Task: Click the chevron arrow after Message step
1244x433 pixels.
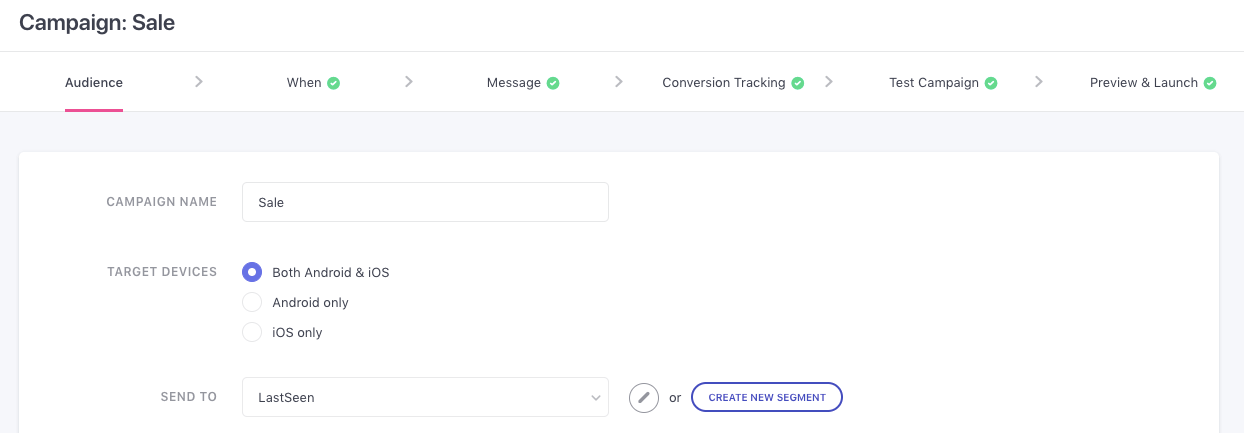Action: [619, 82]
